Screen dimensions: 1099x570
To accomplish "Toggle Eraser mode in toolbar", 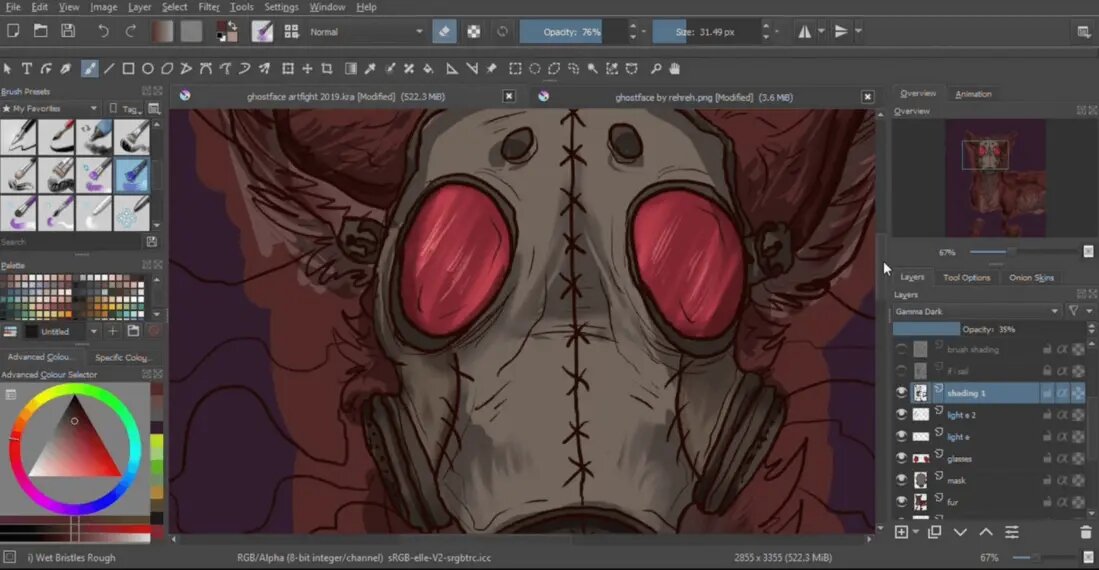I will tap(445, 32).
